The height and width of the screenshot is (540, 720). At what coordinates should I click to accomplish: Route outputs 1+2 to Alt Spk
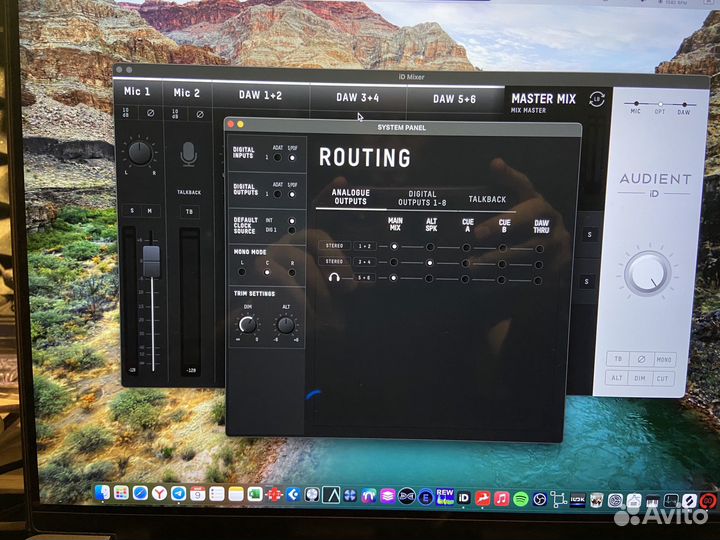point(430,246)
